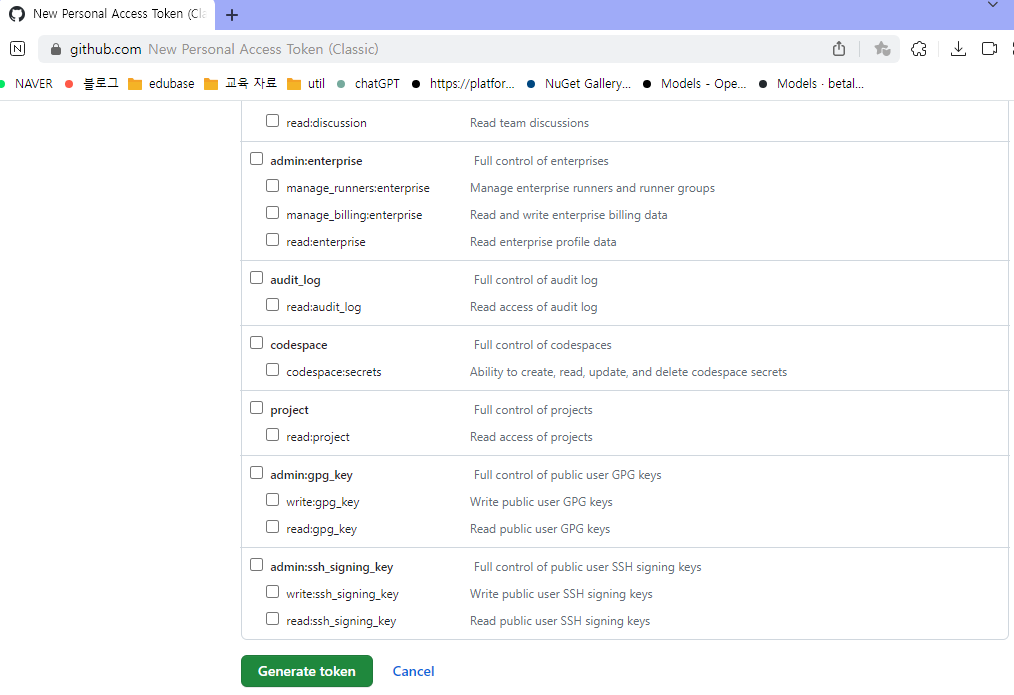Image resolution: width=1014 pixels, height=695 pixels.
Task: Check the audit_log scope
Action: coord(256,278)
